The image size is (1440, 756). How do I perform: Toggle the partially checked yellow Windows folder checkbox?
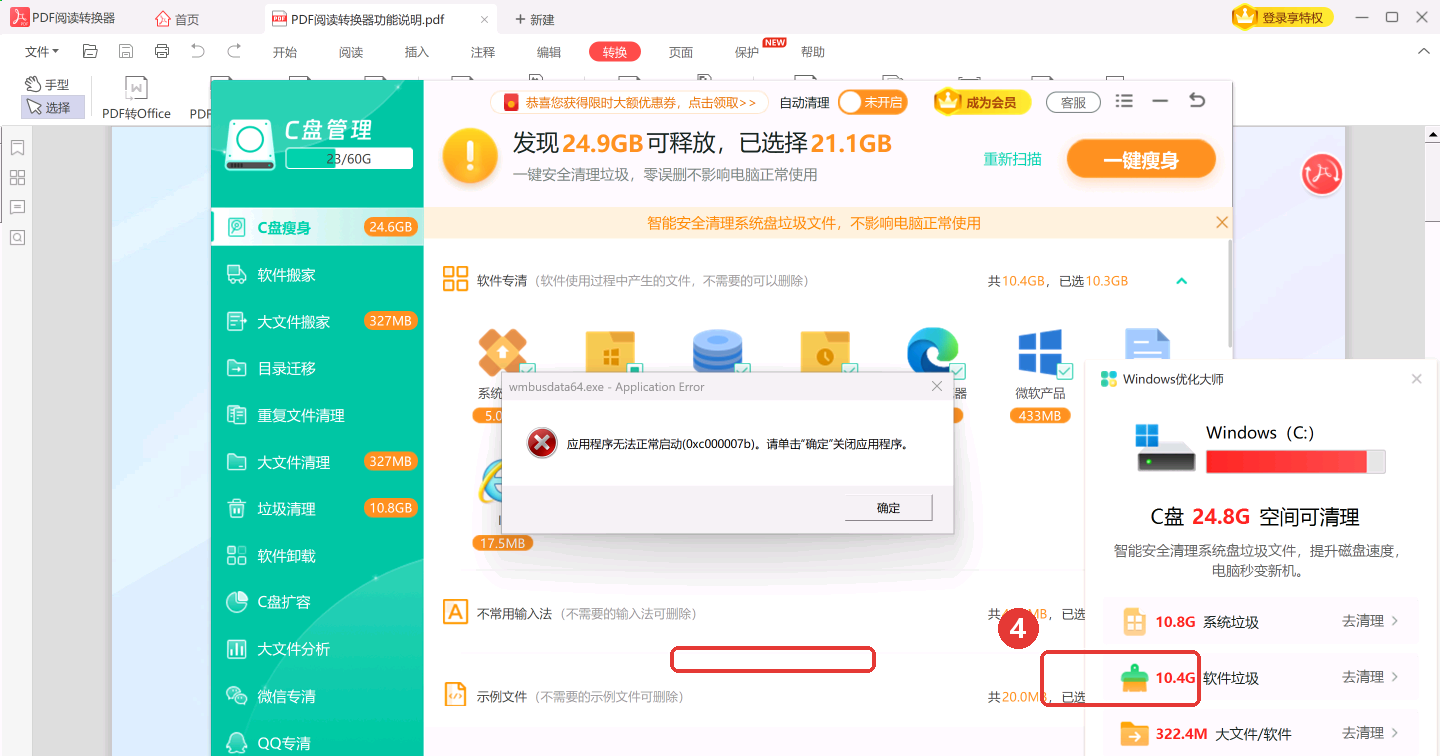[x=634, y=371]
